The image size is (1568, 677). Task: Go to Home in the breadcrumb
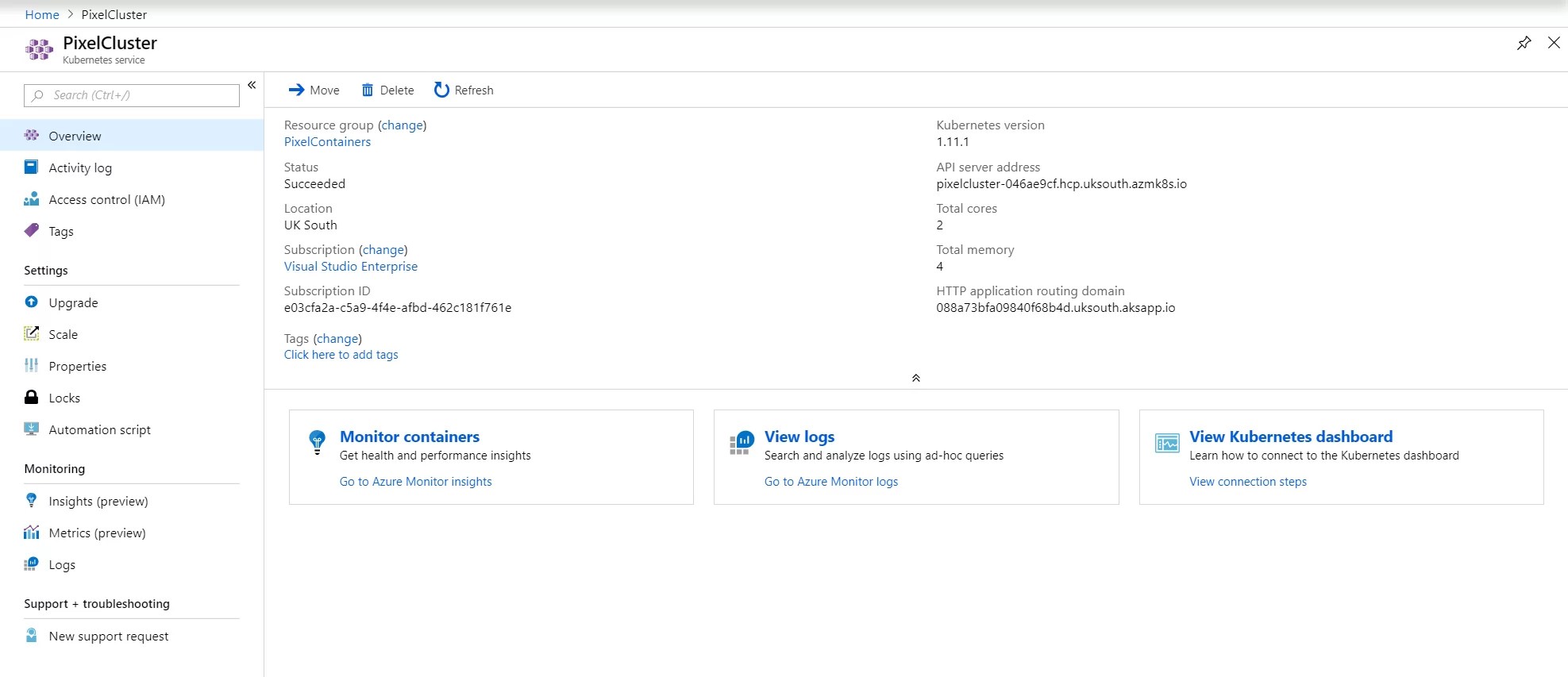pyautogui.click(x=42, y=14)
